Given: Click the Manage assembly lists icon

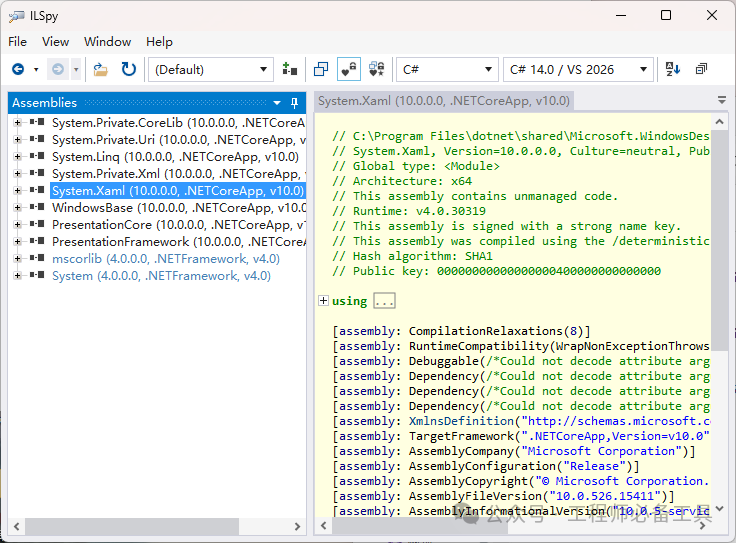Looking at the screenshot, I should [x=290, y=69].
